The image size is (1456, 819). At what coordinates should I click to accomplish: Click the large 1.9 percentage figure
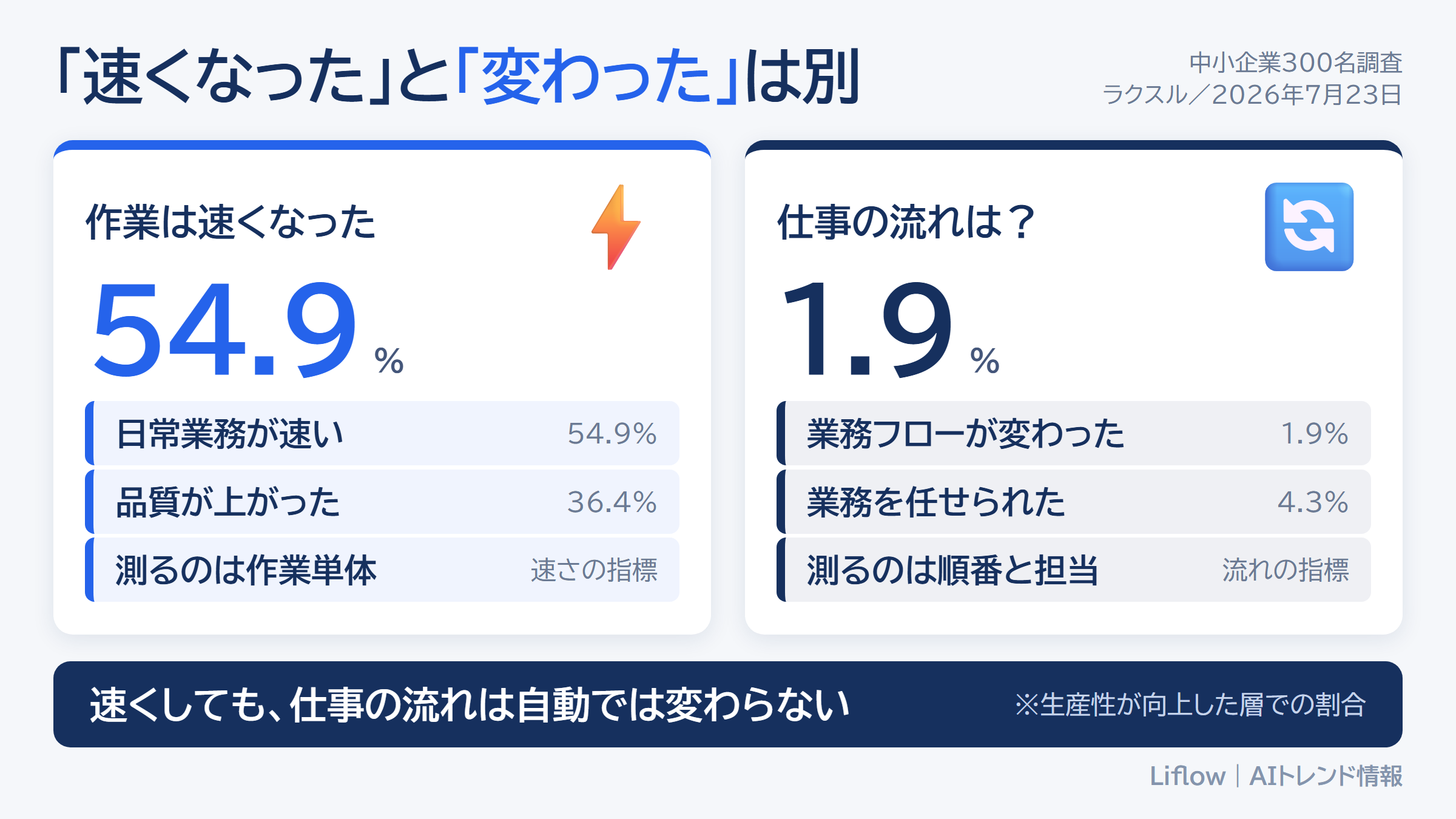click(868, 329)
